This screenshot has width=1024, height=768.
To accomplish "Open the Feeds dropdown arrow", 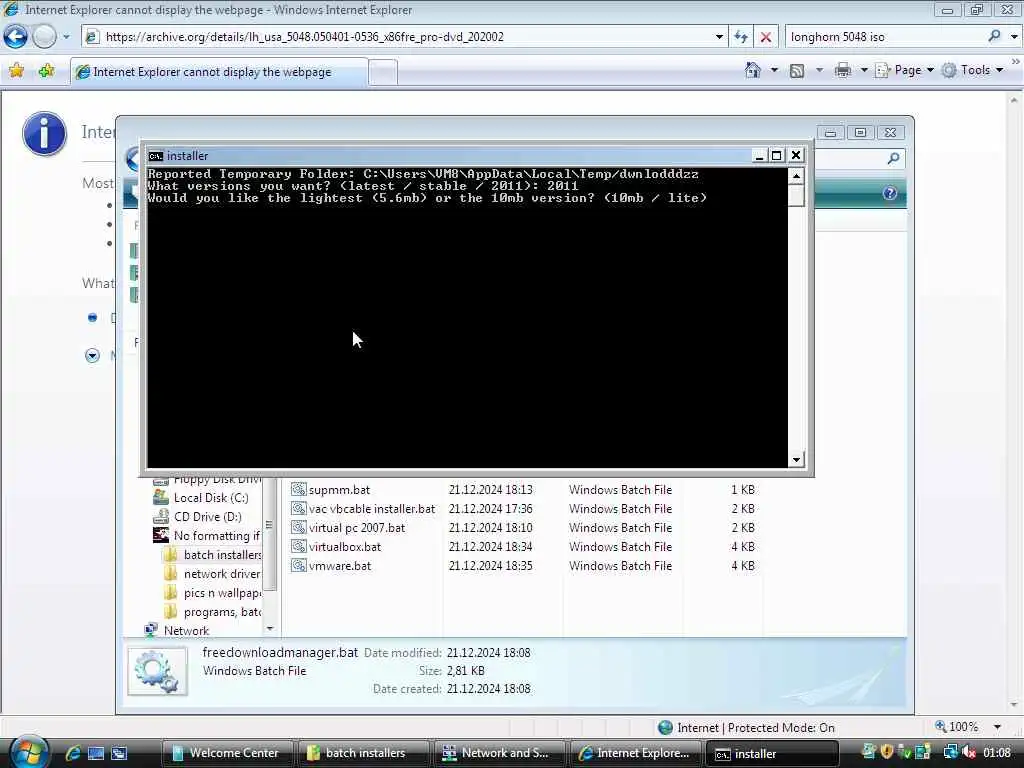I will click(819, 70).
